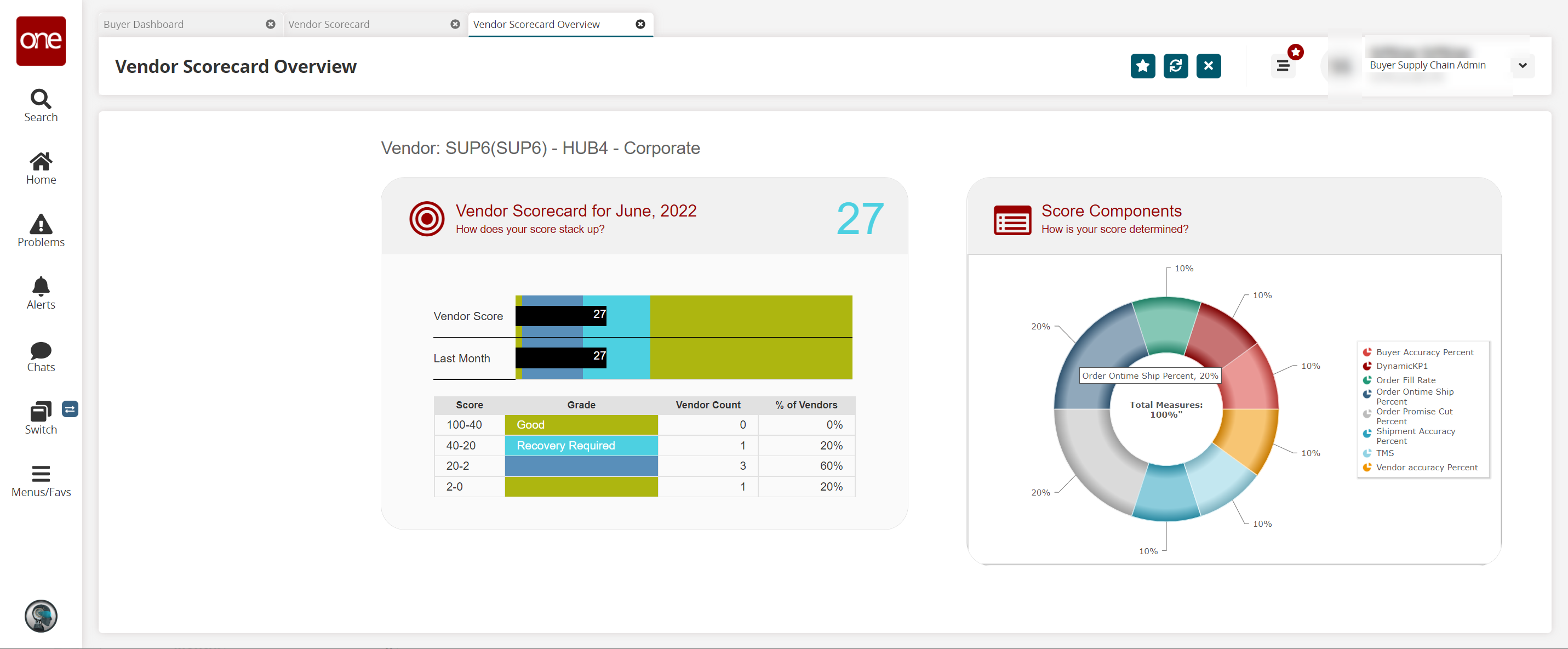This screenshot has width=1568, height=649.
Task: Open the Alerts bell icon
Action: 41,287
